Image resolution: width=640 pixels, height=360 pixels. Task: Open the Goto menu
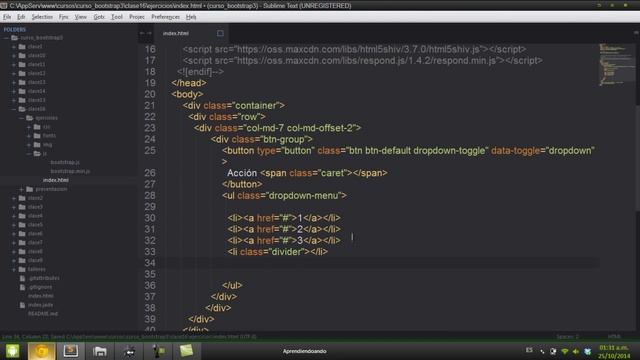point(99,17)
